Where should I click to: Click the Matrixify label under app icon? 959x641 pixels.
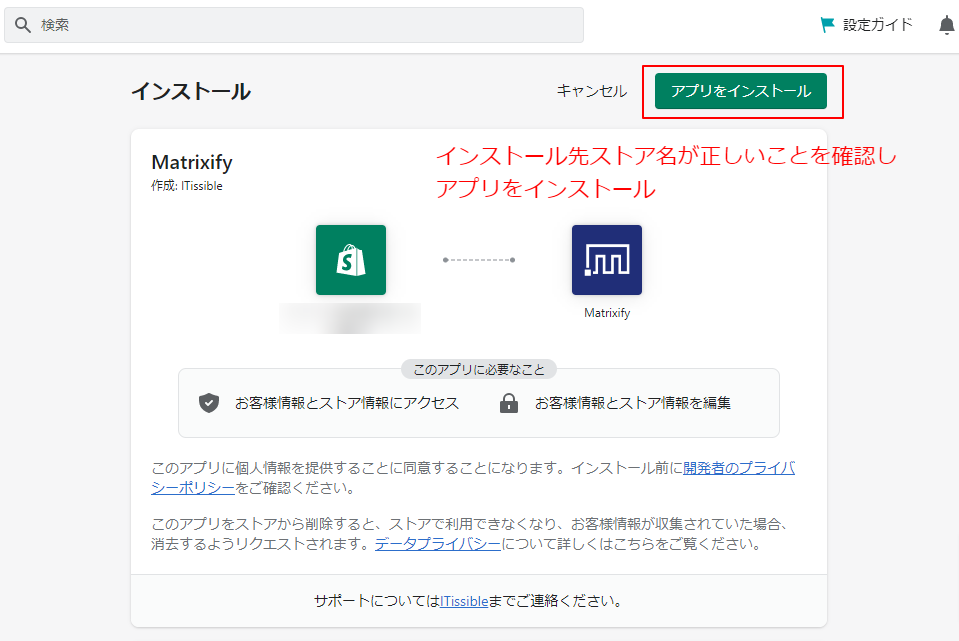click(607, 313)
